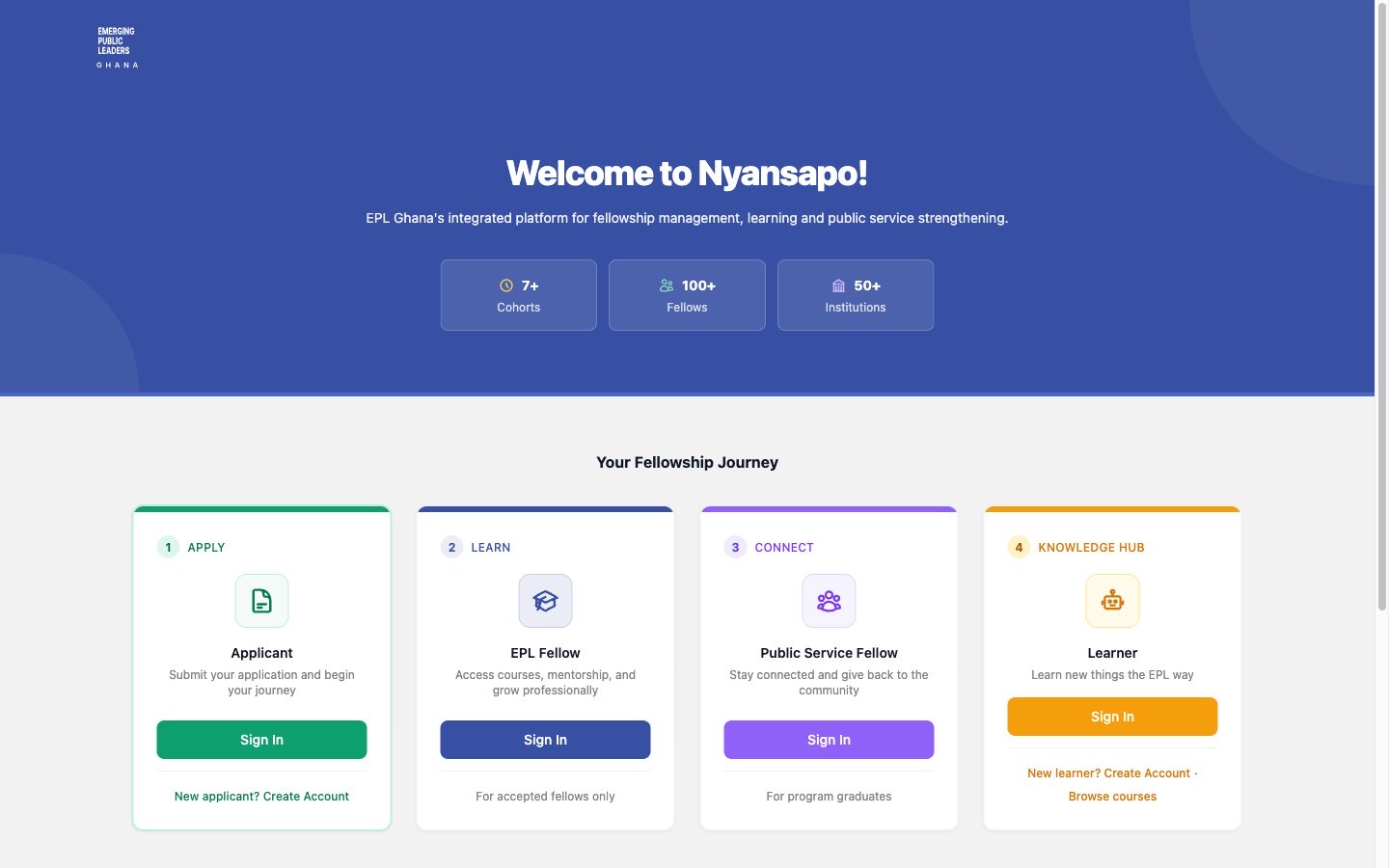Click the CONNECT step label
Image resolution: width=1389 pixels, height=868 pixels.
784,547
